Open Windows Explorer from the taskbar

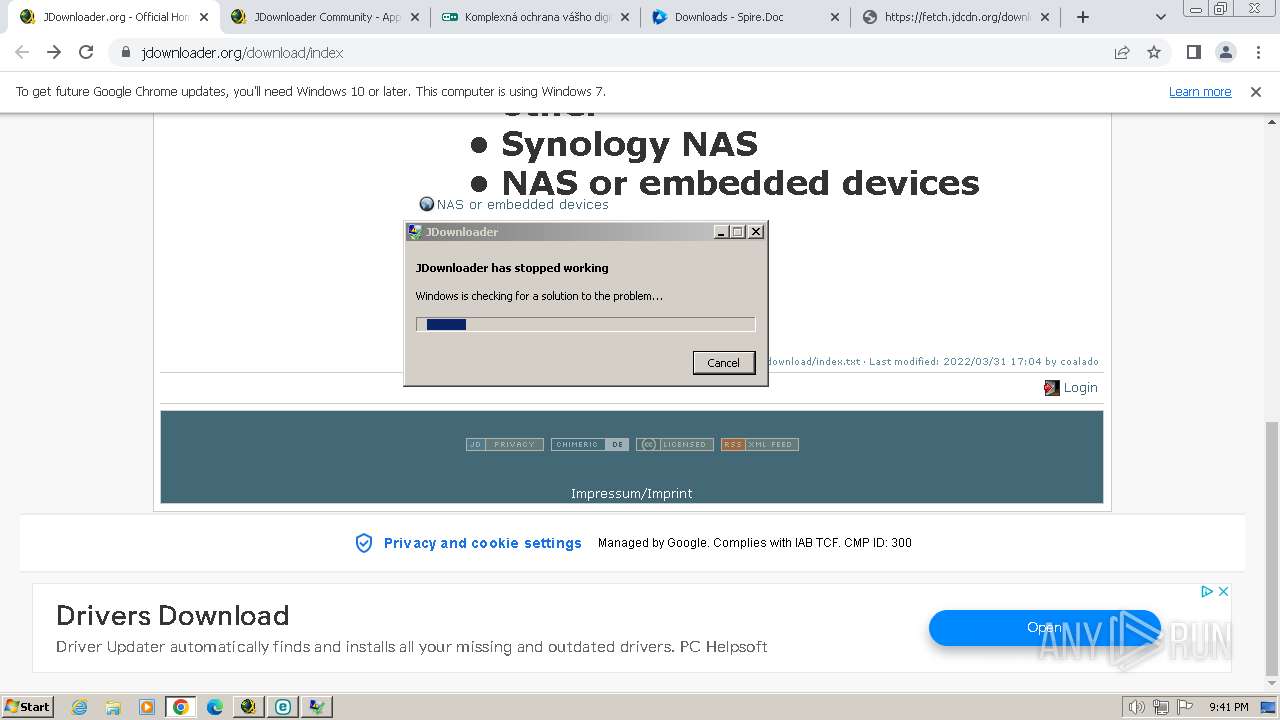[113, 707]
